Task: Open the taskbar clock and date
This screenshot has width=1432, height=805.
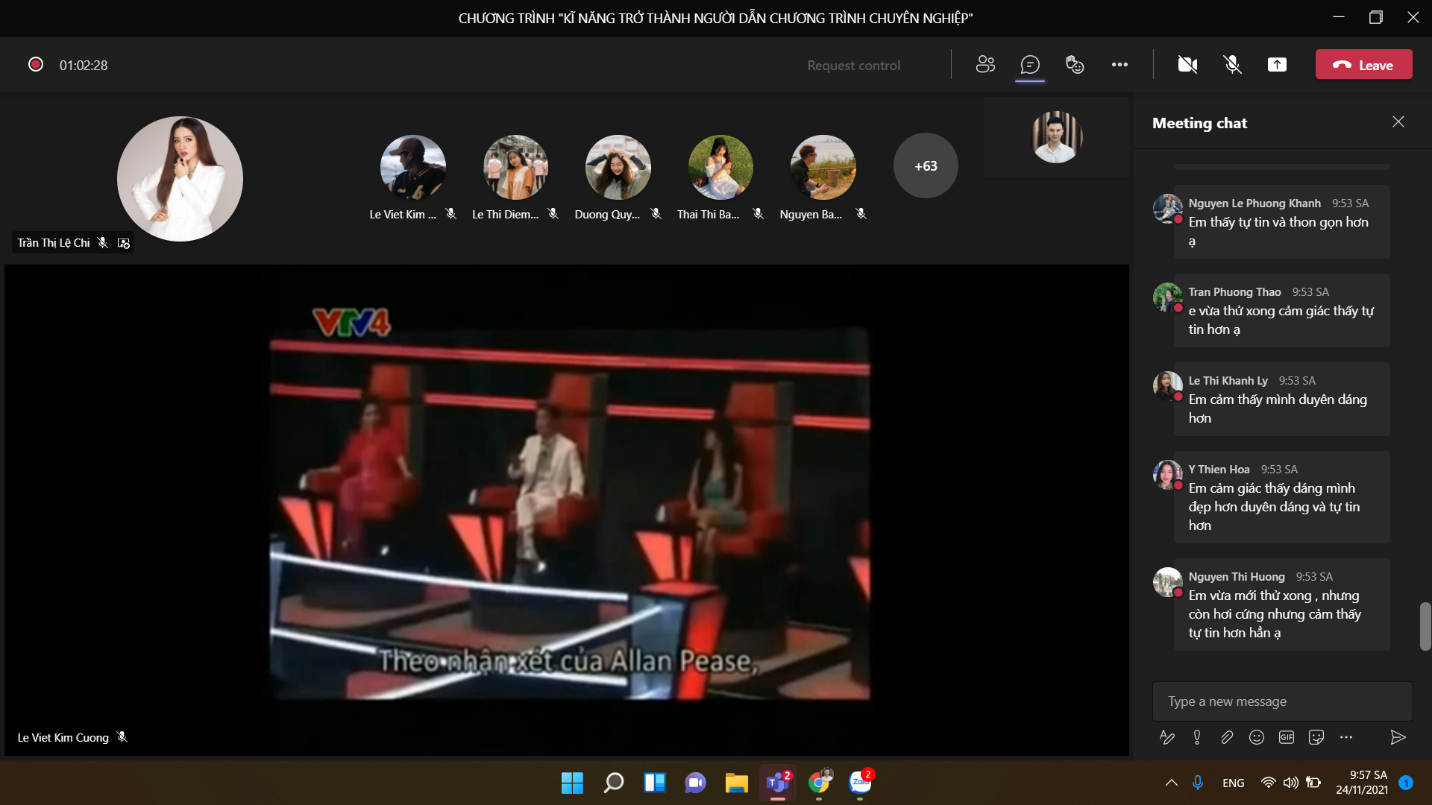Action: point(1361,782)
